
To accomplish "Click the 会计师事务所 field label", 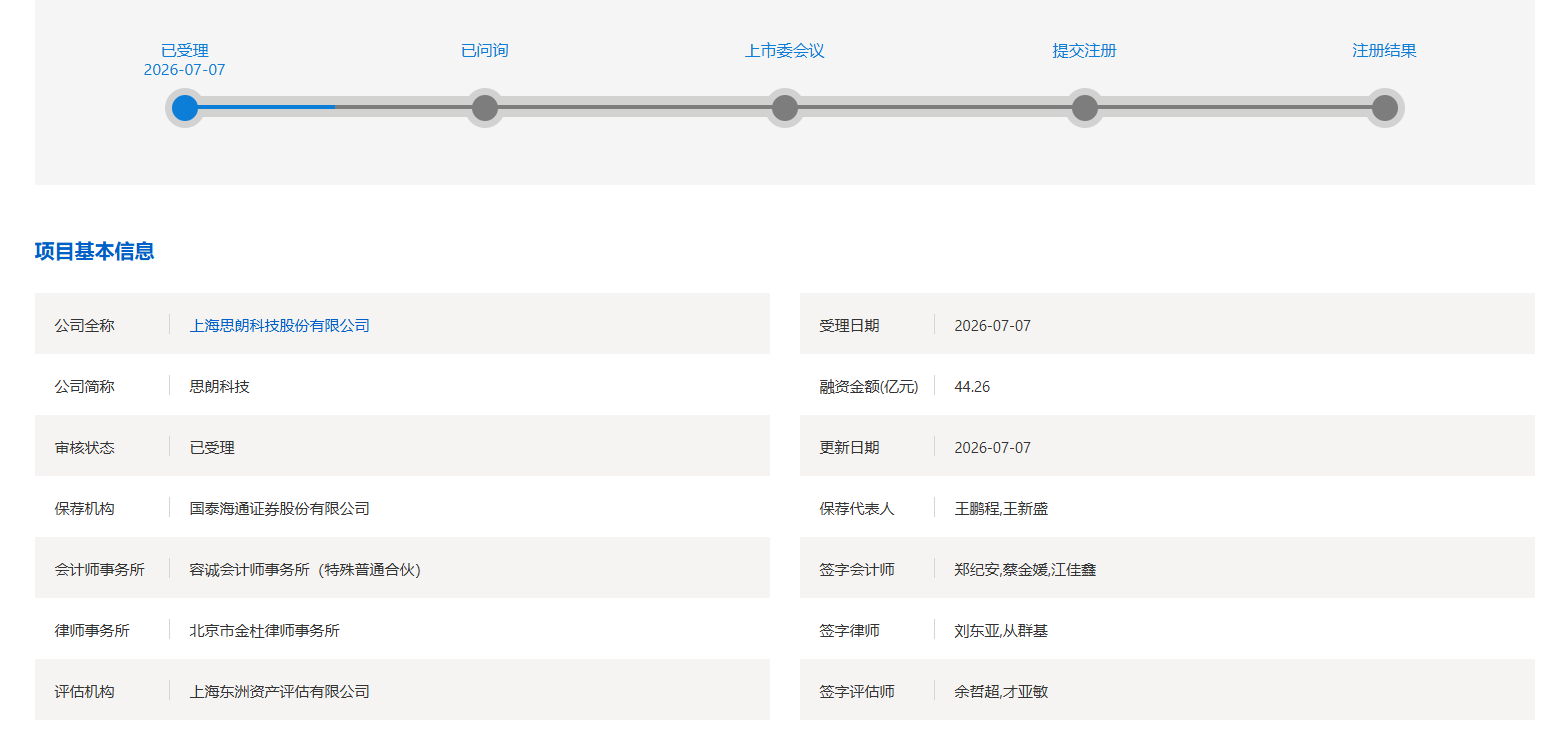I will pos(100,570).
